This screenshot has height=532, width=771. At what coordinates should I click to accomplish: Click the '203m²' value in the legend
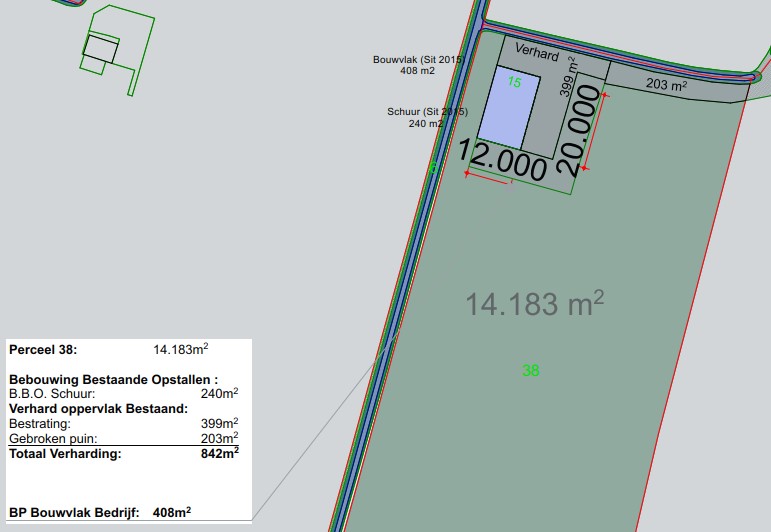click(219, 438)
